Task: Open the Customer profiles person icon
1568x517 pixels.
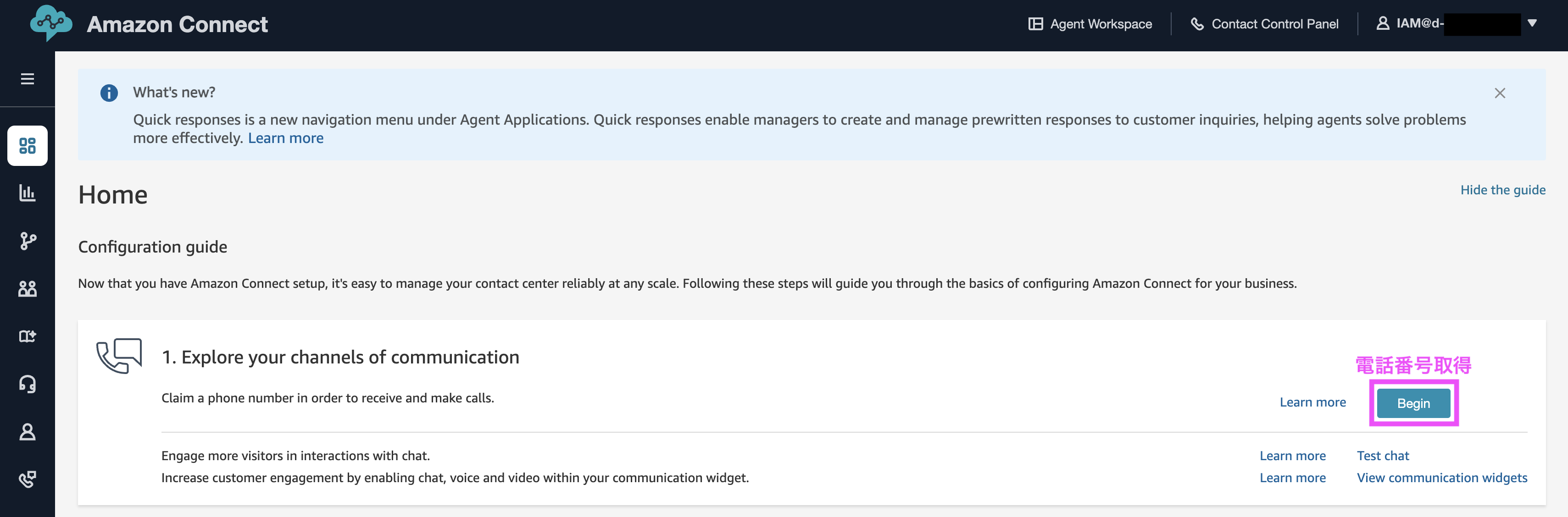Action: point(28,432)
